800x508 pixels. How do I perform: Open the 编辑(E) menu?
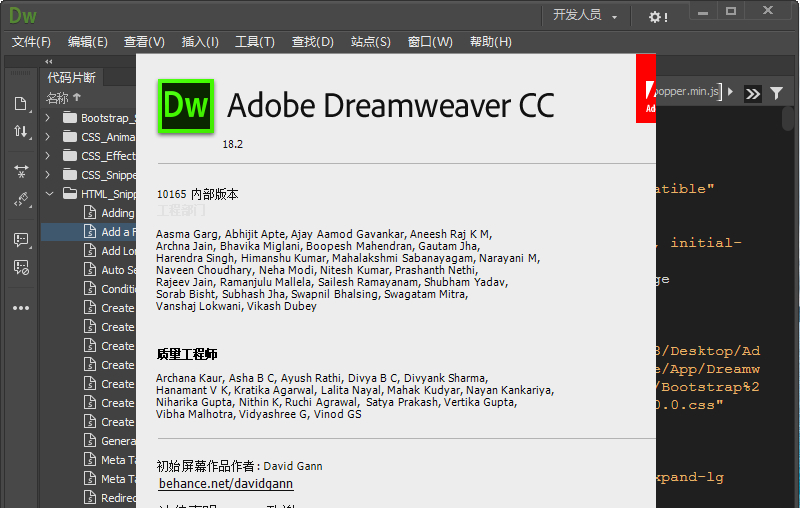pyautogui.click(x=88, y=42)
